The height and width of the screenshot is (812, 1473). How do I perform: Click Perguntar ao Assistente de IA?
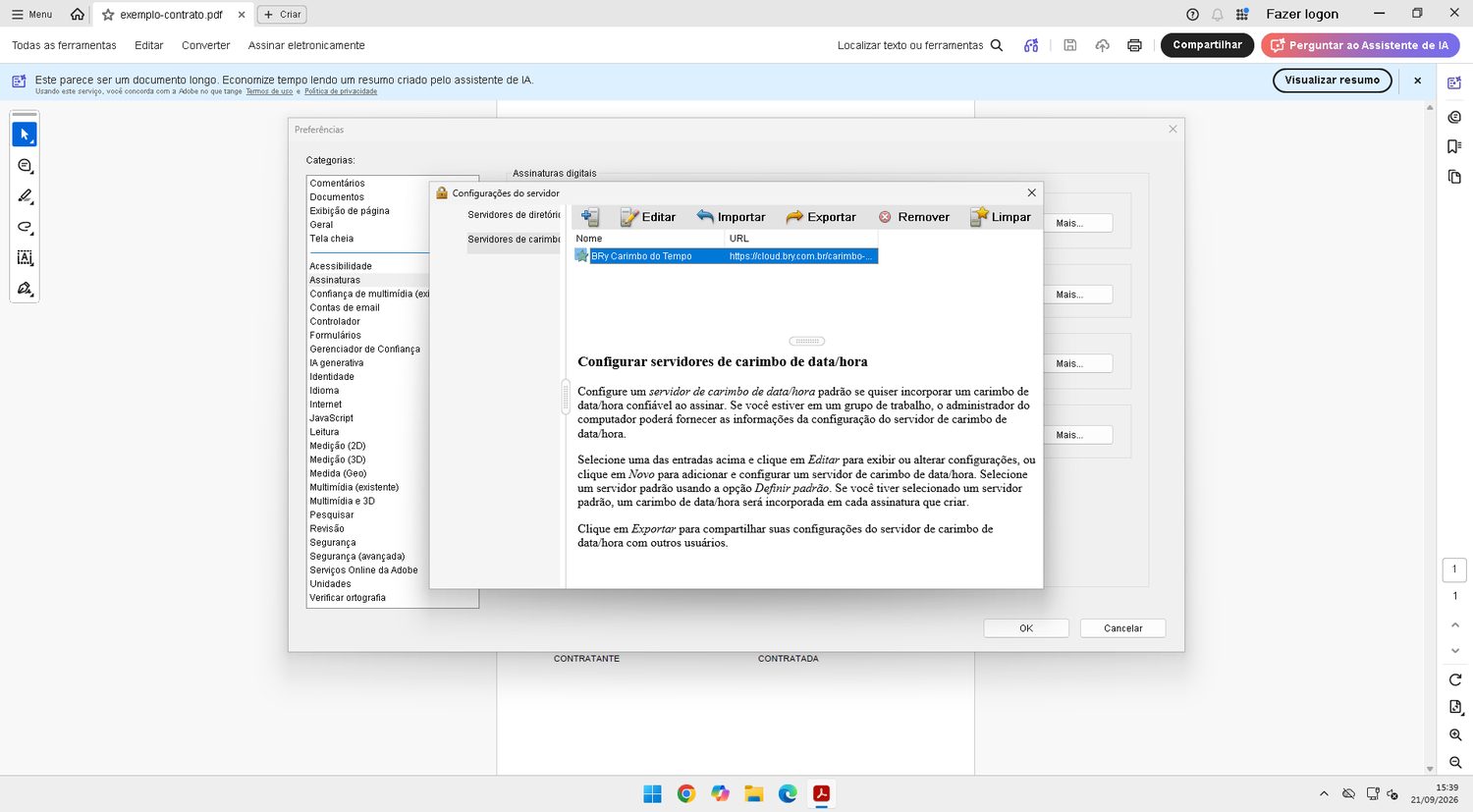pyautogui.click(x=1360, y=45)
